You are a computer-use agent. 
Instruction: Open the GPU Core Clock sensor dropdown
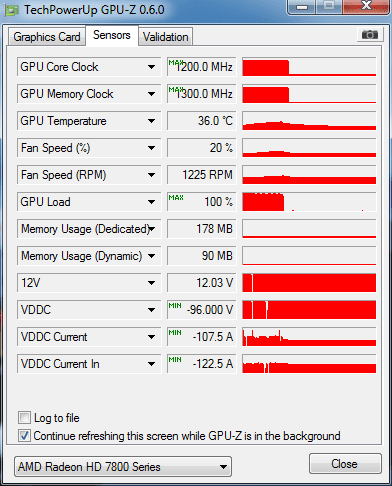[89, 67]
